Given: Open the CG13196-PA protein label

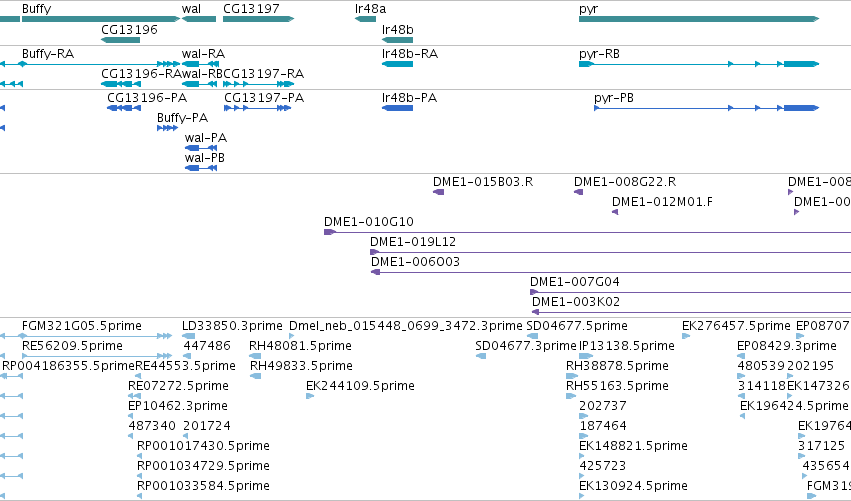Looking at the screenshot, I should click(147, 98).
